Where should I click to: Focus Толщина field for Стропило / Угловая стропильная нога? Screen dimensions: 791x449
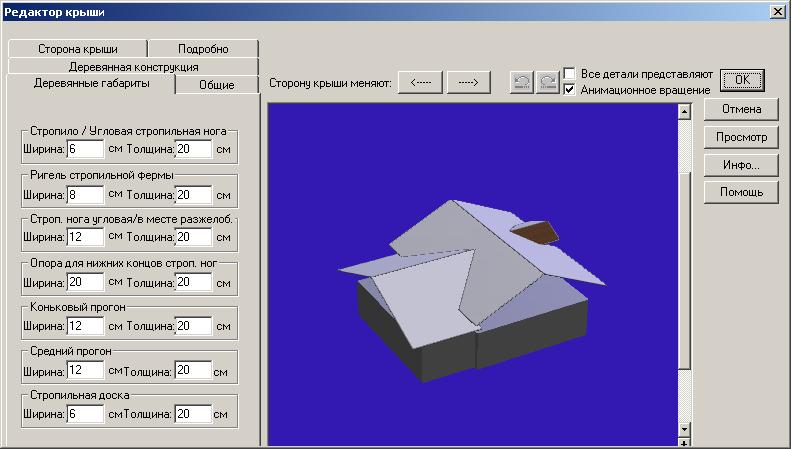(193, 149)
